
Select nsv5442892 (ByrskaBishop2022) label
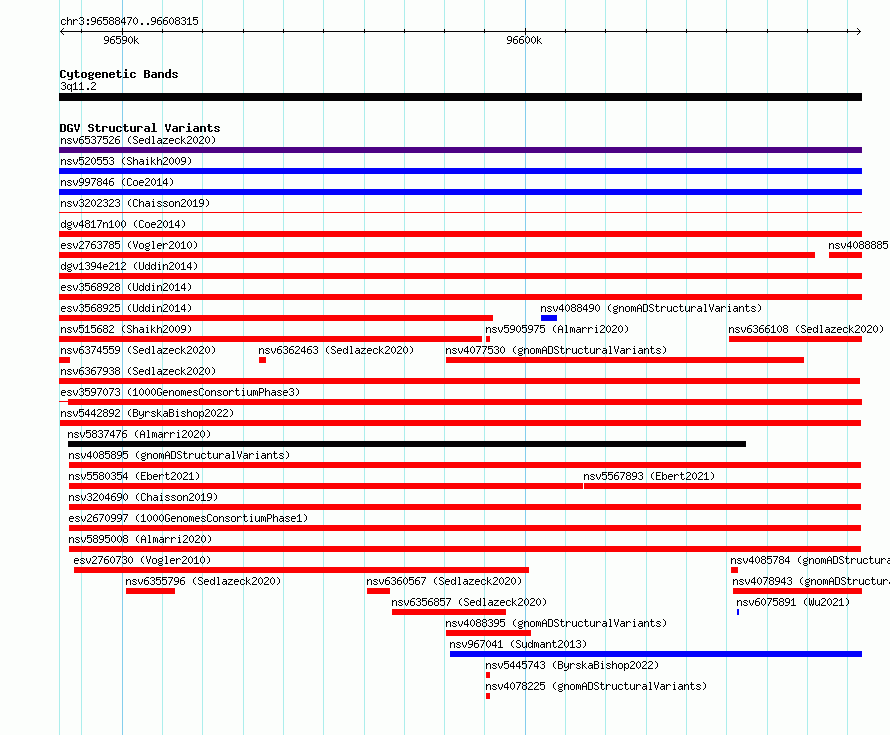click(x=147, y=413)
